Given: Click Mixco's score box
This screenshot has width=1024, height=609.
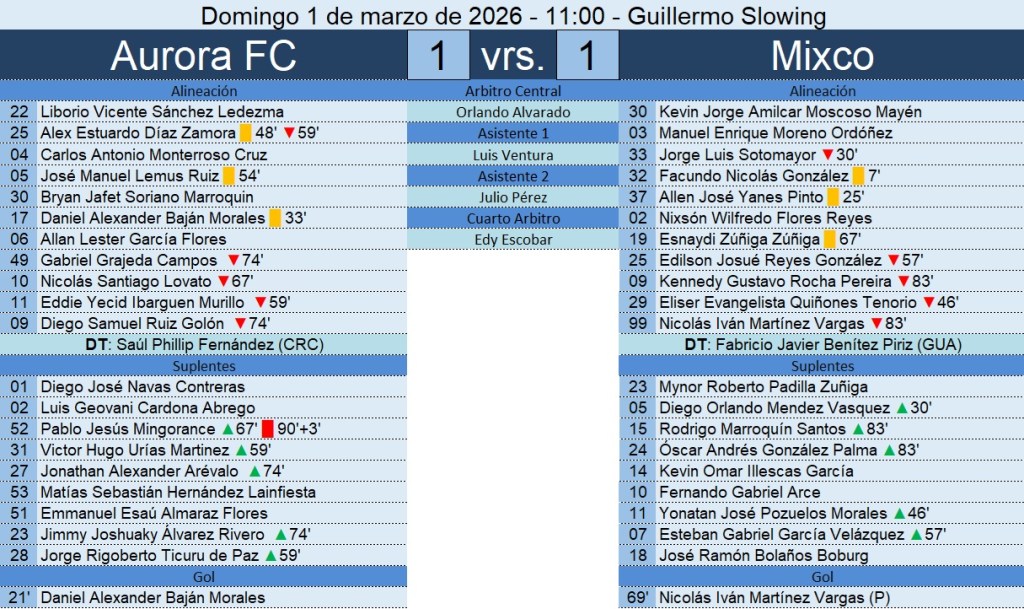Looking at the screenshot, I should [x=587, y=56].
